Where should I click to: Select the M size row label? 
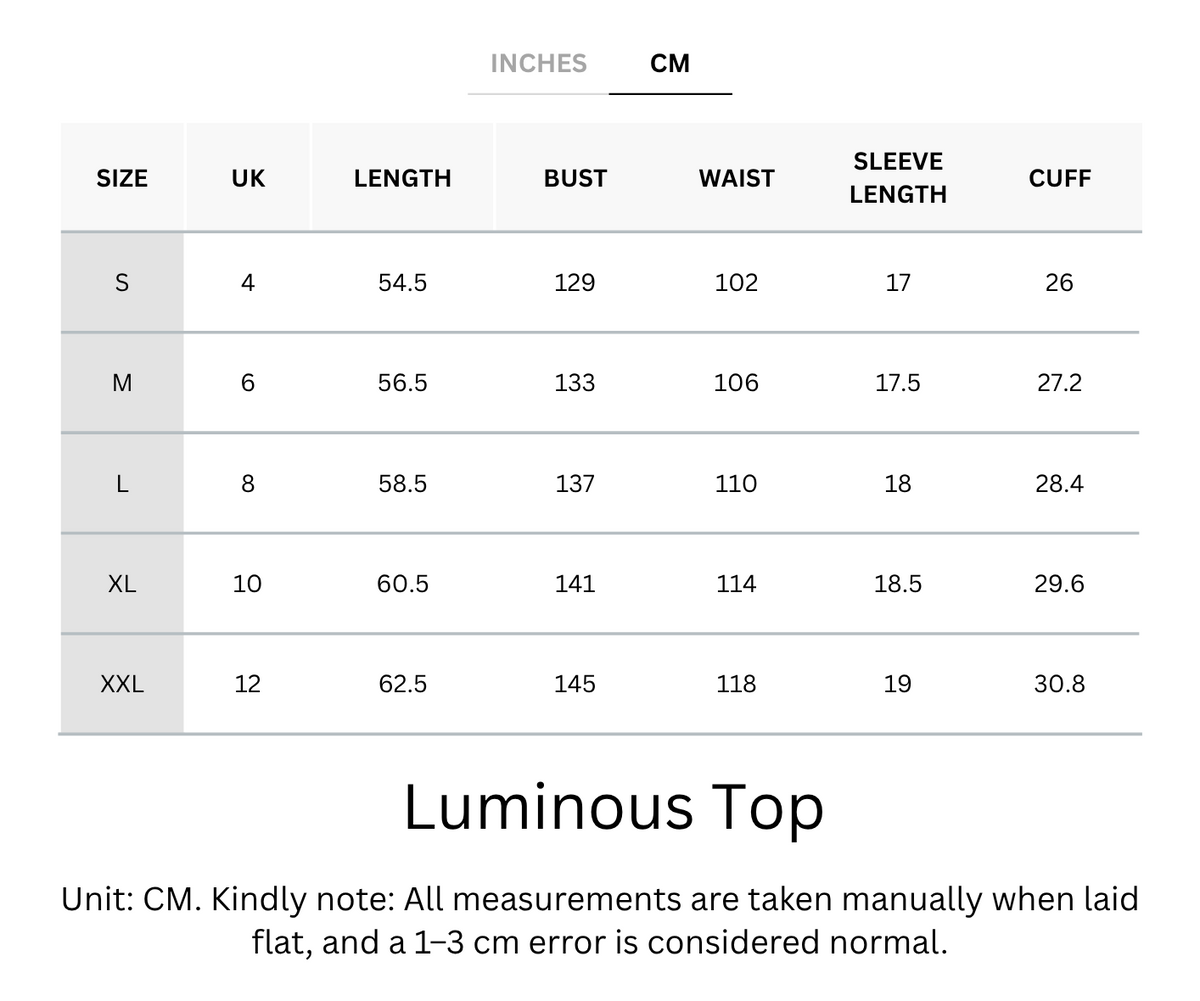click(x=122, y=383)
